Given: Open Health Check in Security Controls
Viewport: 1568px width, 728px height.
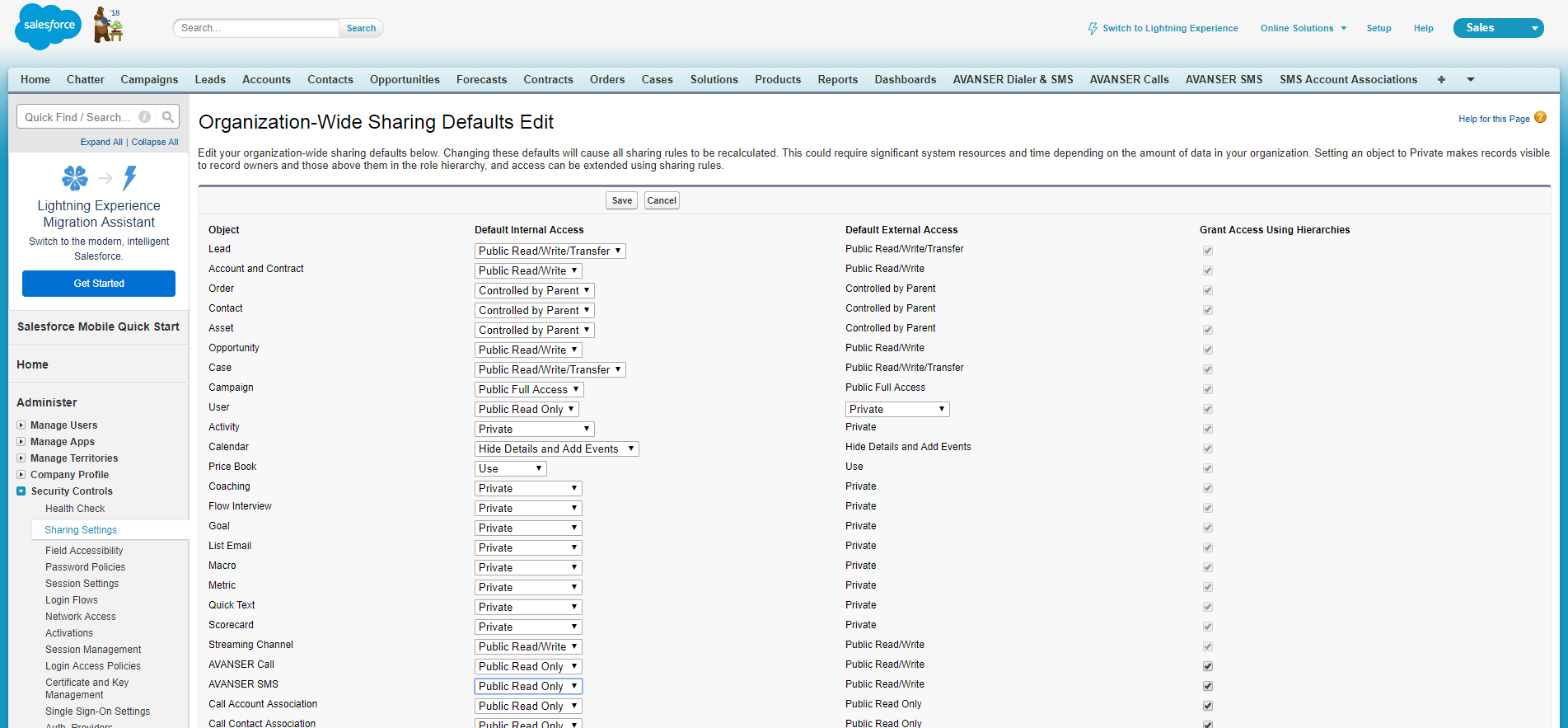Looking at the screenshot, I should coord(75,509).
